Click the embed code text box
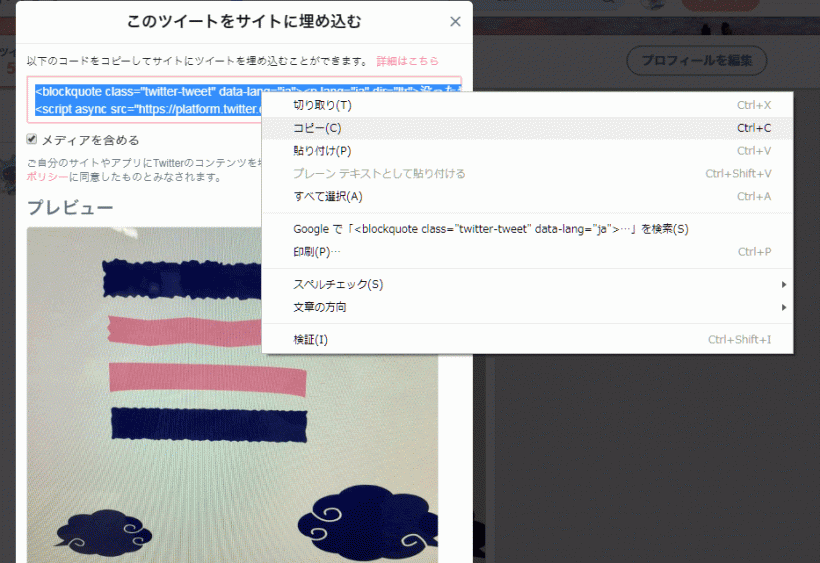820x563 pixels. tap(140, 97)
